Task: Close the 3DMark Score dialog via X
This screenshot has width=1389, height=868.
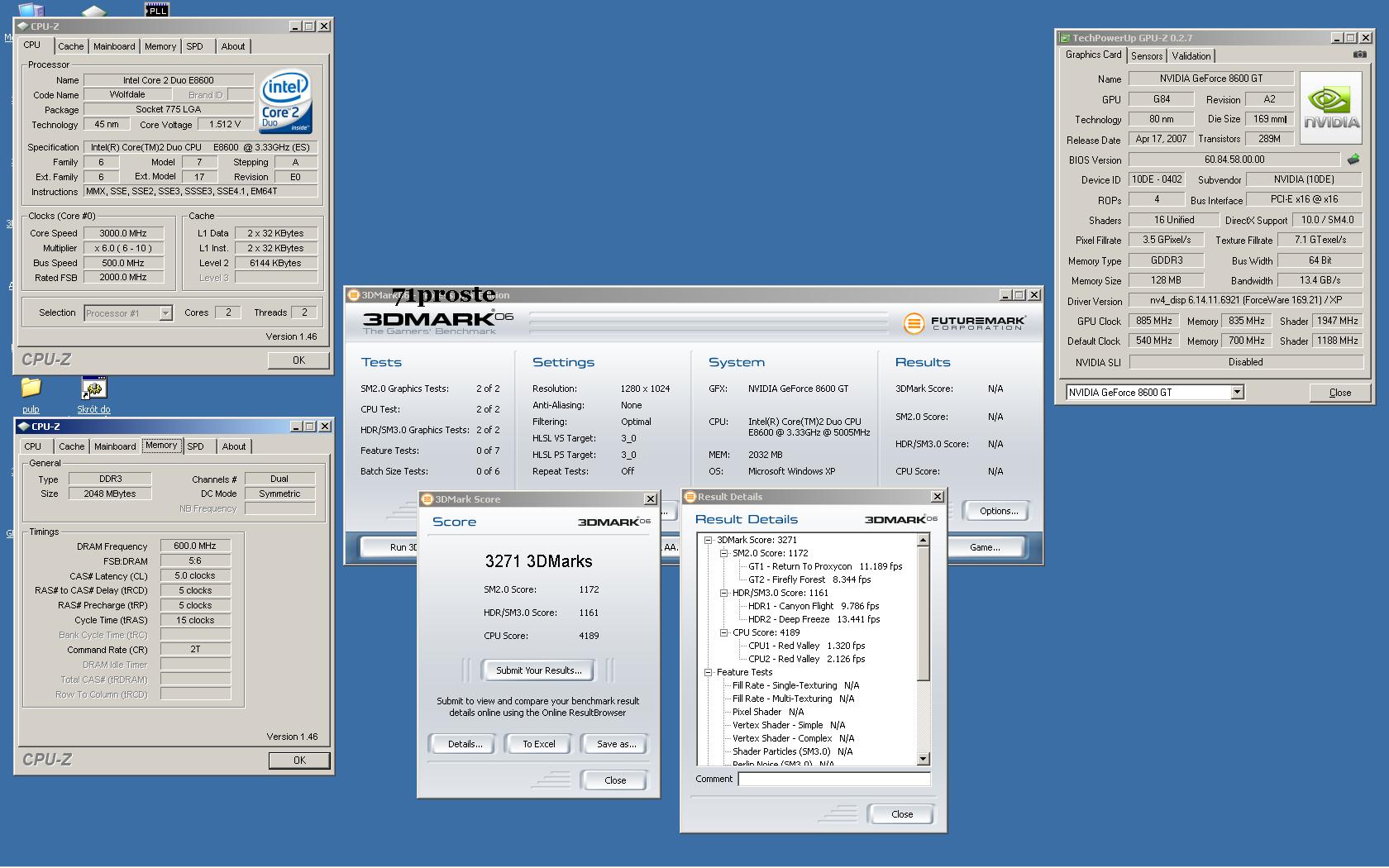Action: 651,499
